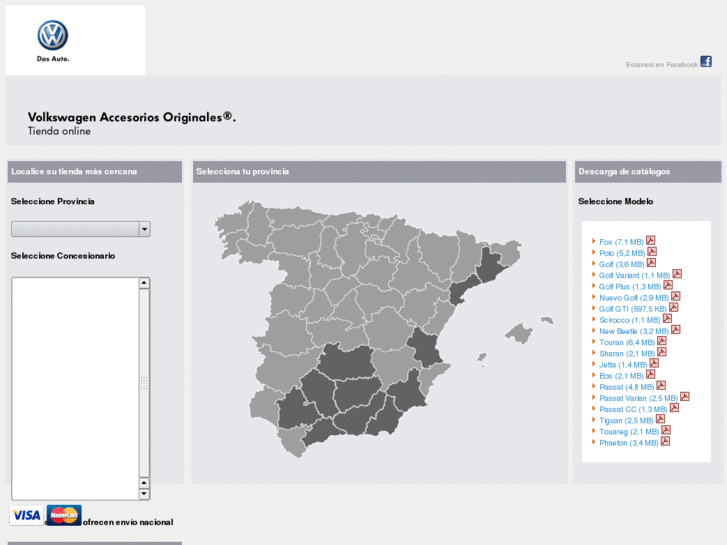727x545 pixels.
Task: Click the PDF icon next to Fox
Action: [x=650, y=240]
